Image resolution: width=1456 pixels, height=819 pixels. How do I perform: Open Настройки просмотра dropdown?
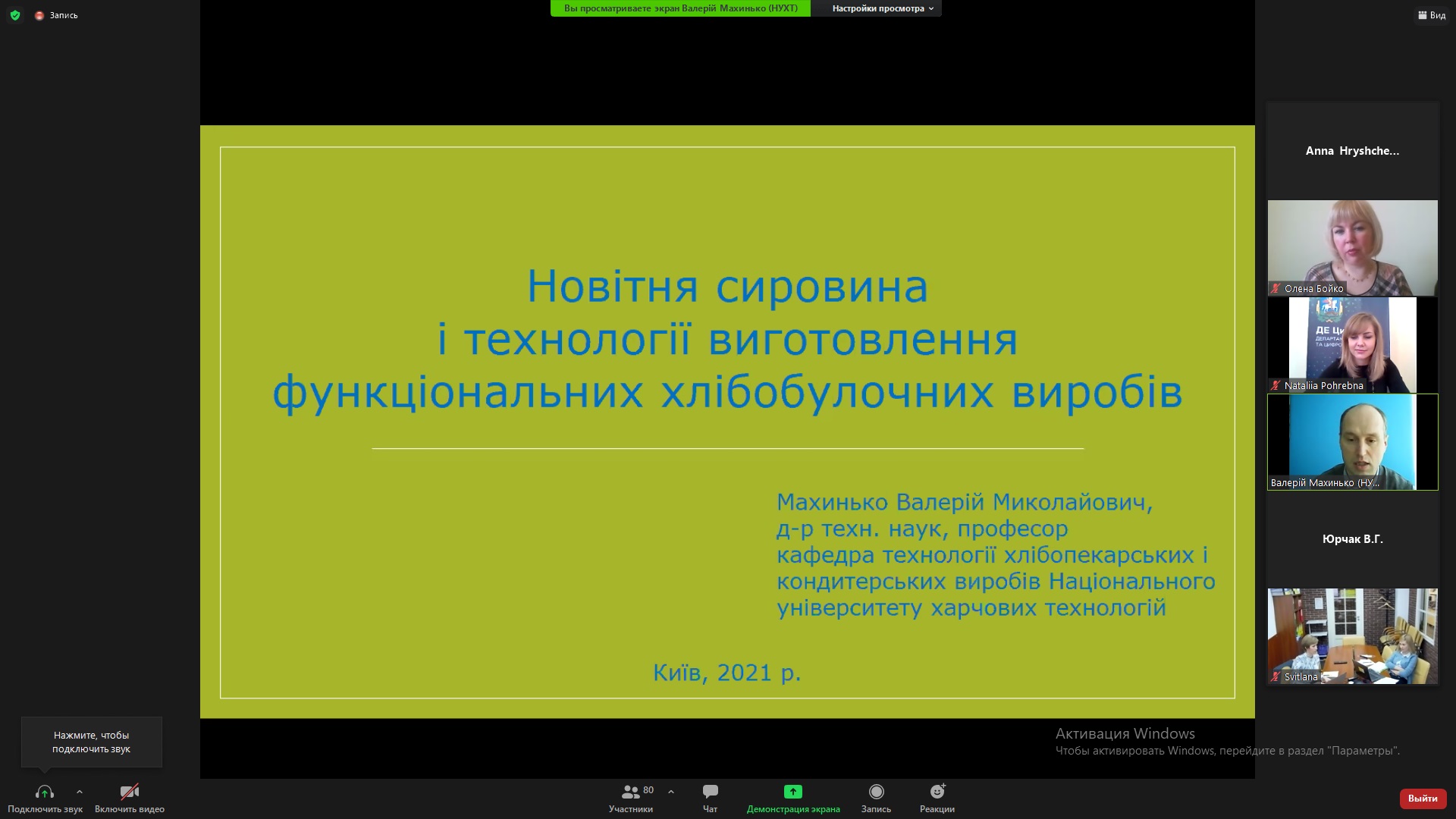click(882, 8)
